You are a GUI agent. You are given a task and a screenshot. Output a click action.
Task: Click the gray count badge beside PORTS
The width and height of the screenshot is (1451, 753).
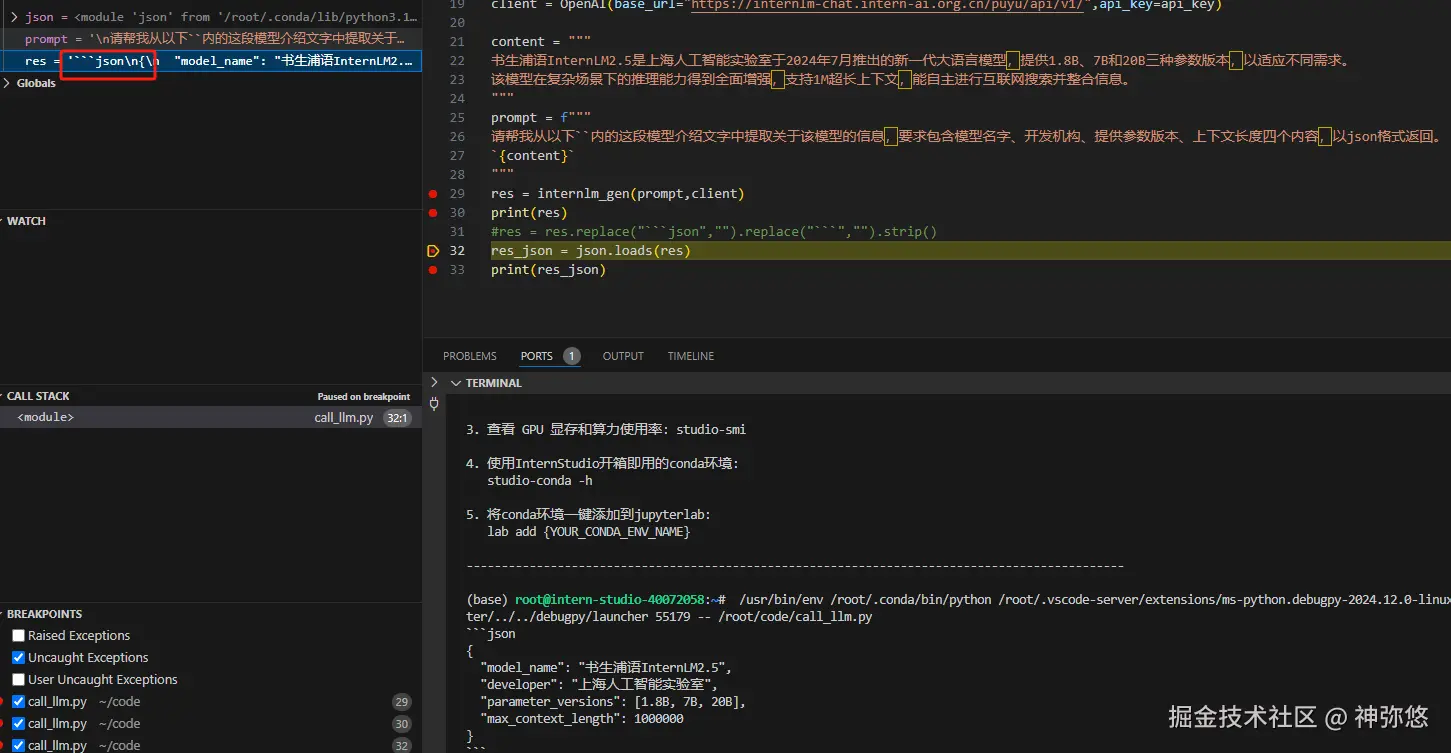[572, 356]
